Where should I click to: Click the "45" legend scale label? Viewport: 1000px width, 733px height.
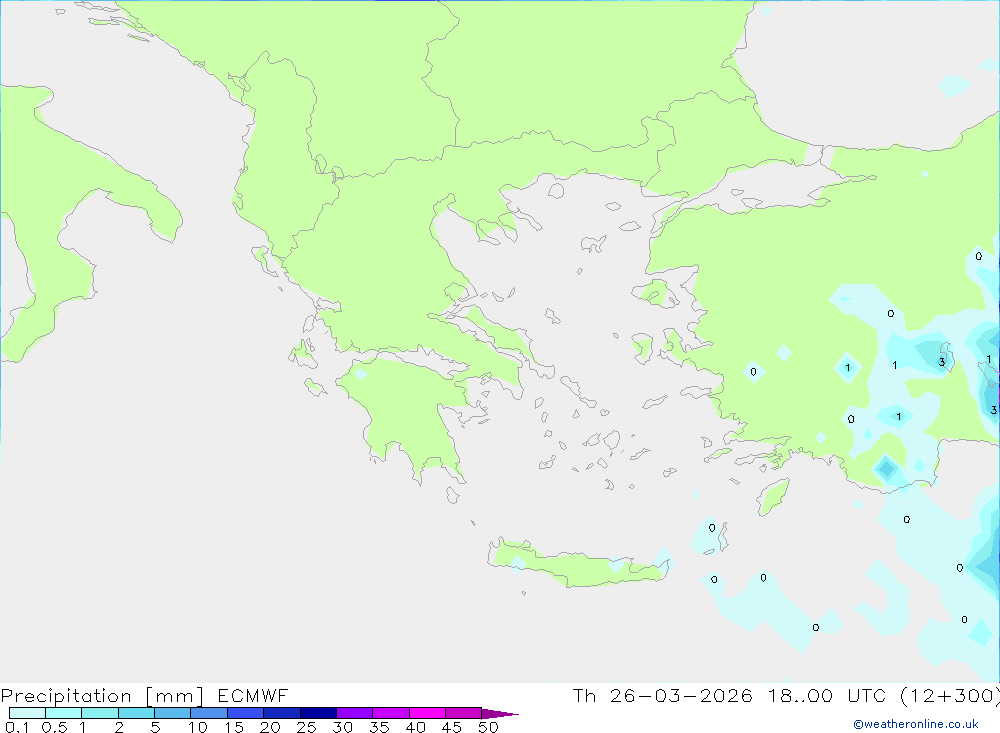point(452,727)
